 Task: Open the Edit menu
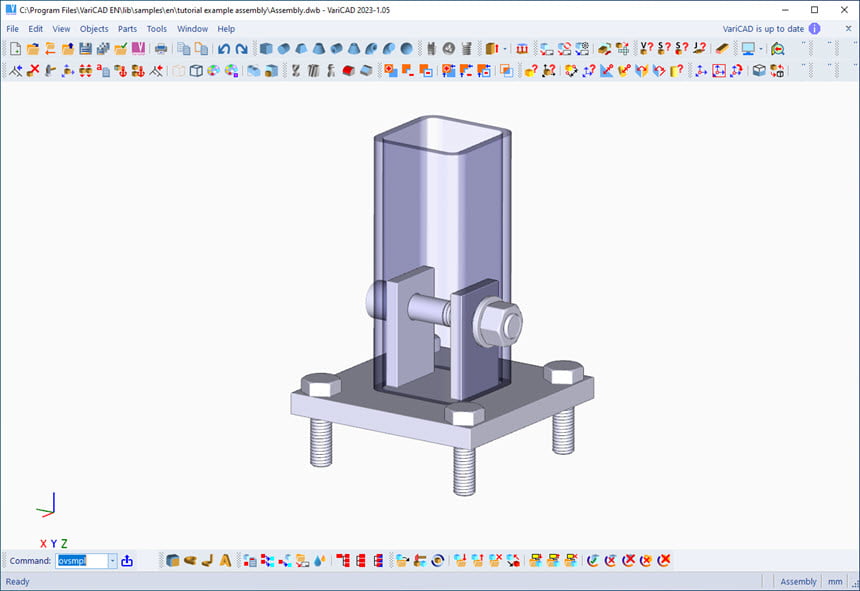tap(36, 29)
